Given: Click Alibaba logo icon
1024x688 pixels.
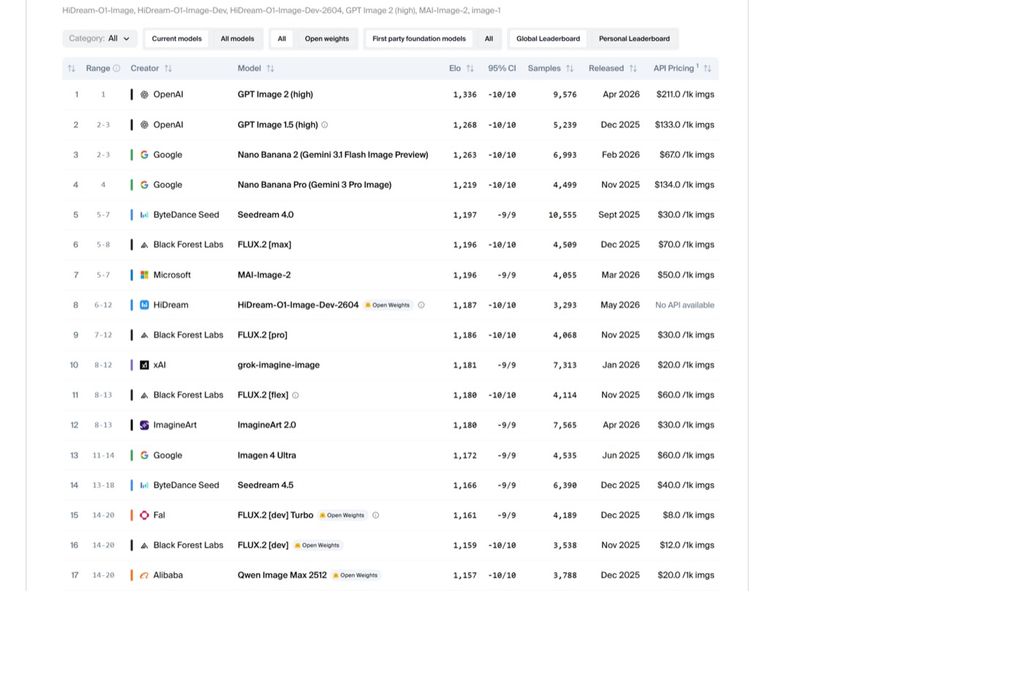Looking at the screenshot, I should pos(144,575).
